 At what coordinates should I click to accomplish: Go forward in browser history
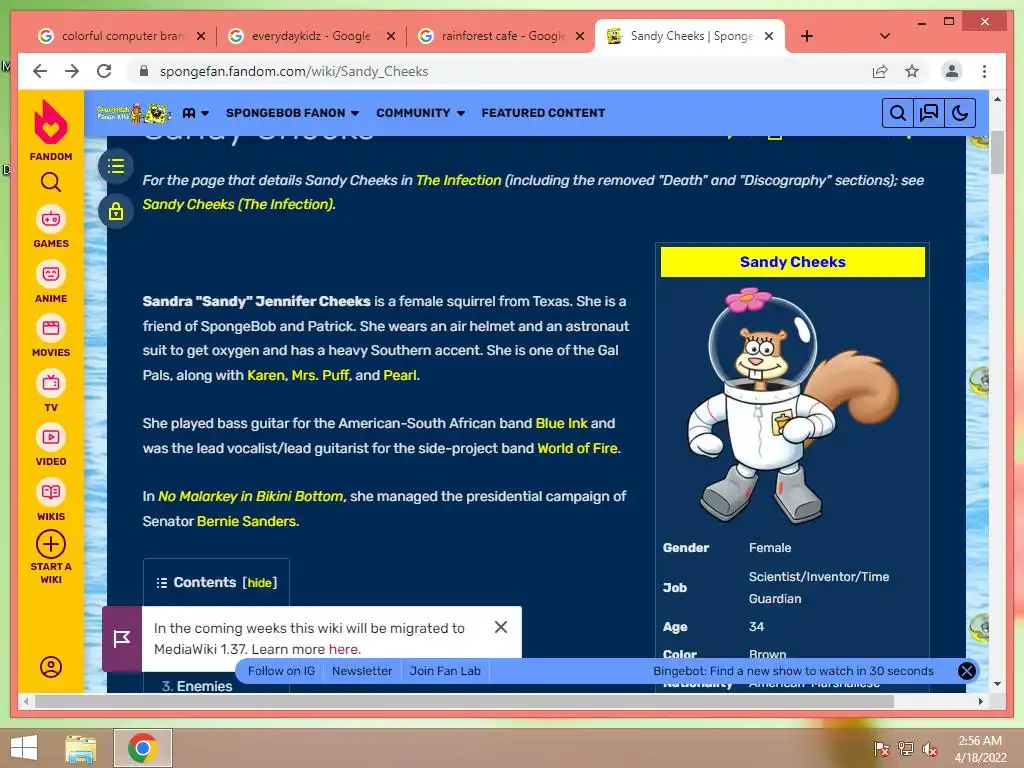(x=72, y=71)
